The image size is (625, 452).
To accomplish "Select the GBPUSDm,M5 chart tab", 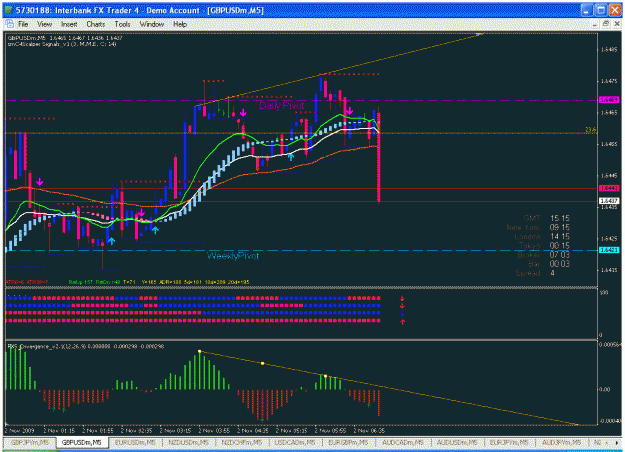I will [x=82, y=442].
